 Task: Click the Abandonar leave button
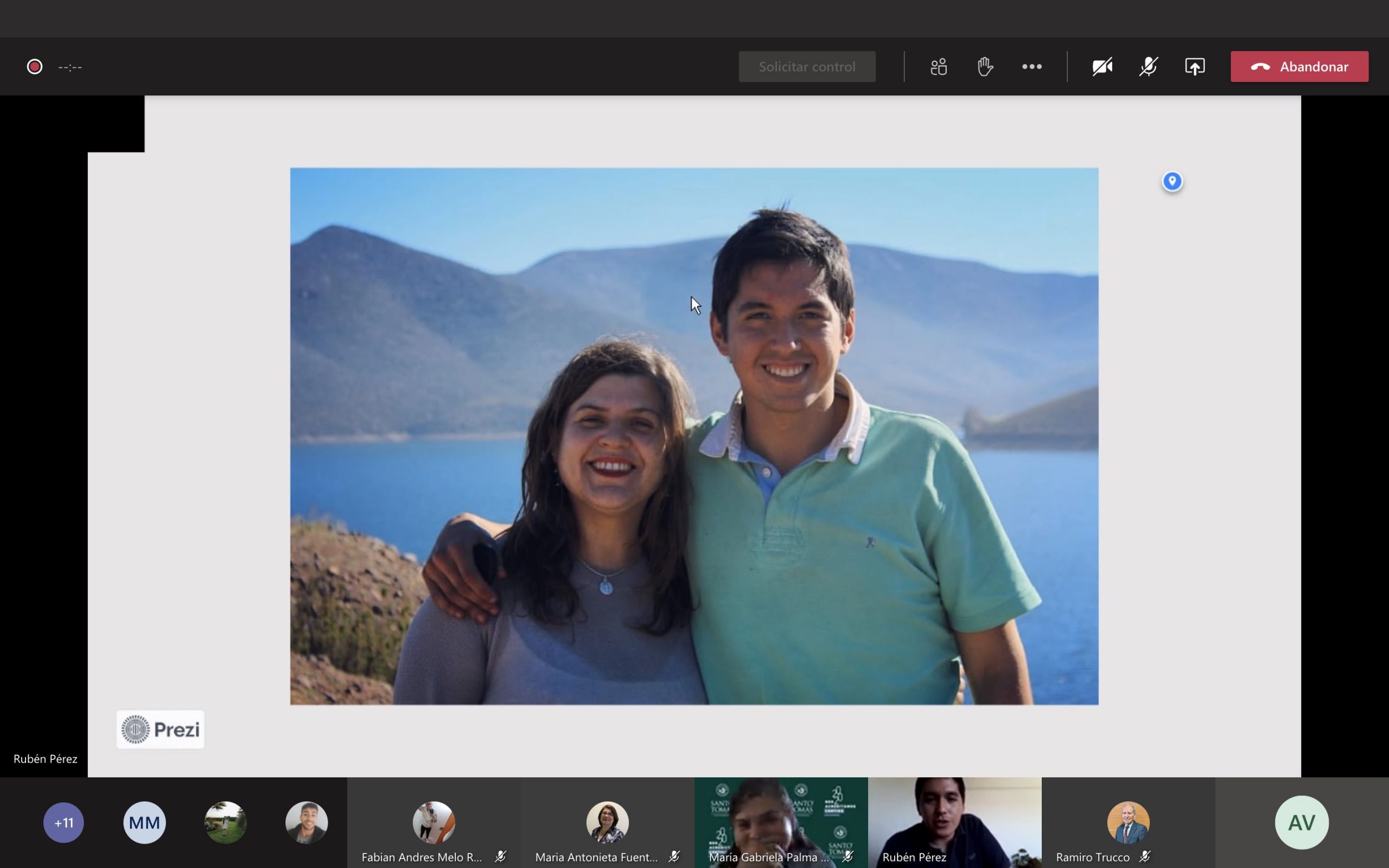coord(1299,67)
